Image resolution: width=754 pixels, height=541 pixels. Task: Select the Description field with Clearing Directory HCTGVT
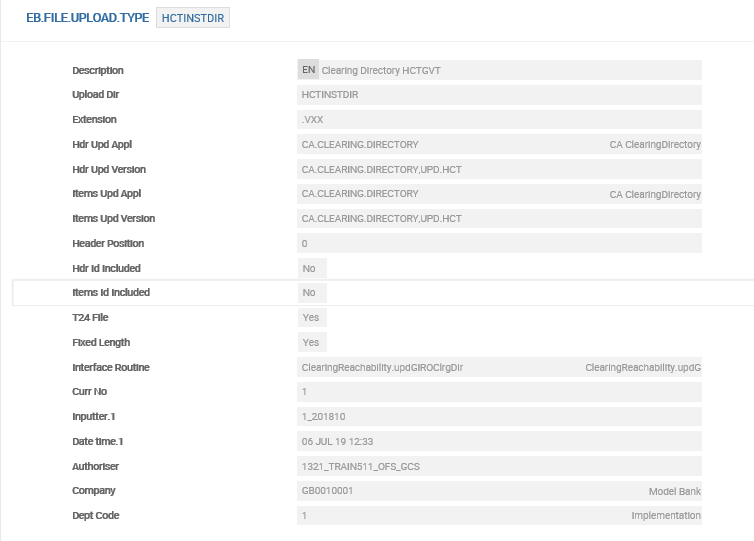tap(510, 71)
